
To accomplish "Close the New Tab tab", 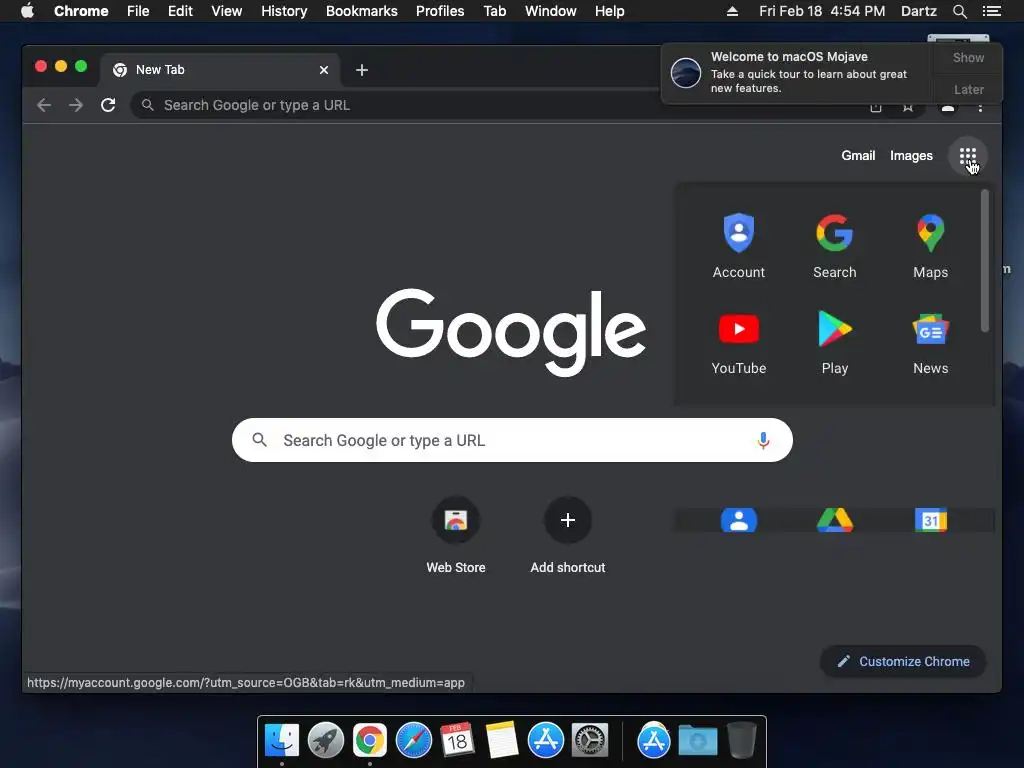I will [323, 70].
